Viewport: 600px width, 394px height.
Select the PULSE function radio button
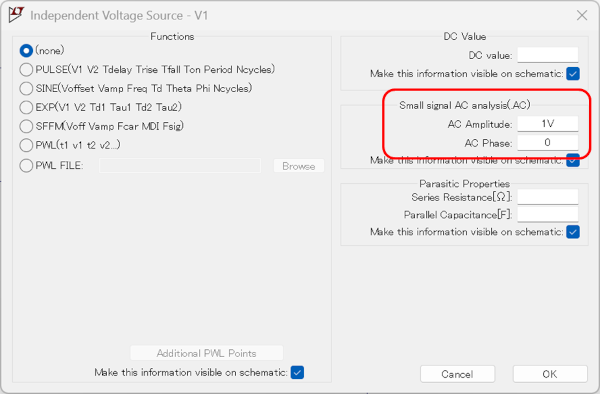pyautogui.click(x=26, y=69)
